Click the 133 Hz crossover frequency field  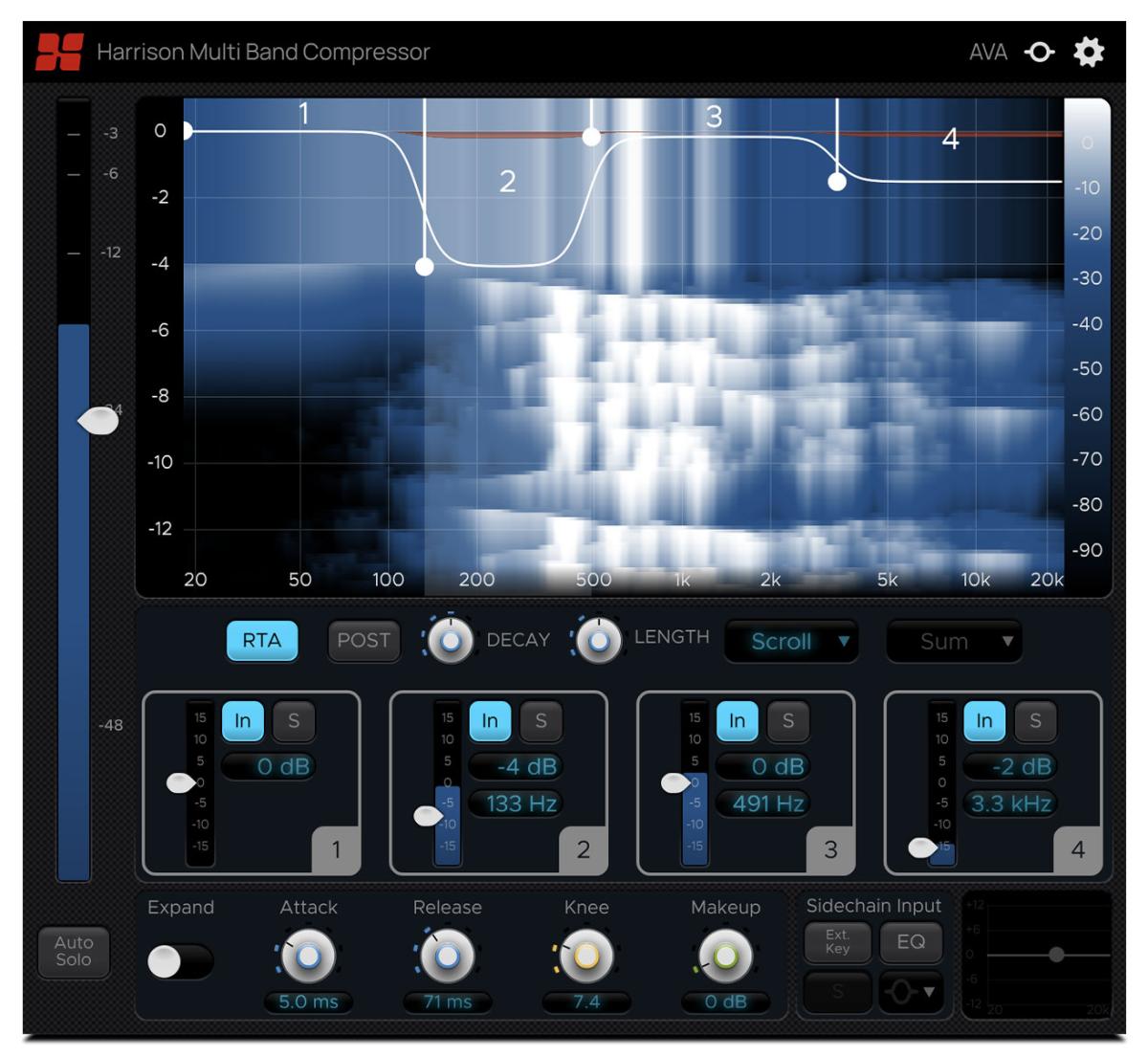(x=517, y=804)
